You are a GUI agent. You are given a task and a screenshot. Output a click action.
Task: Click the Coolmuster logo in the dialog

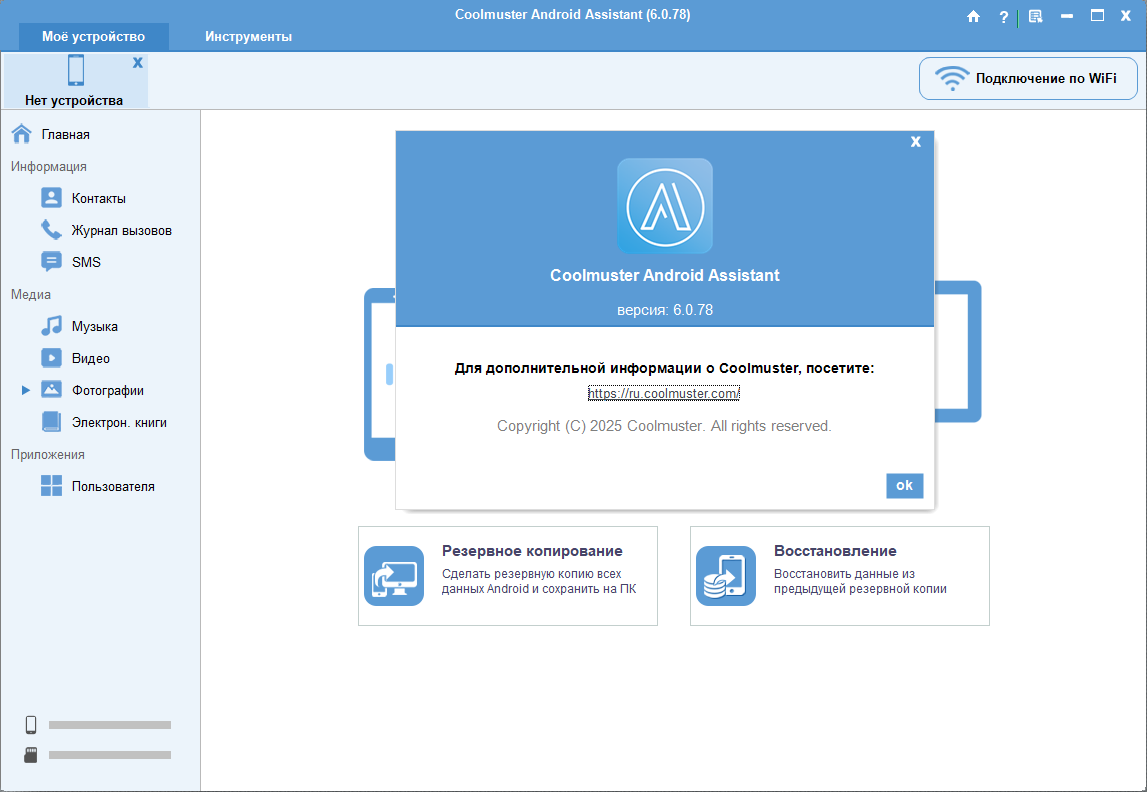click(664, 206)
